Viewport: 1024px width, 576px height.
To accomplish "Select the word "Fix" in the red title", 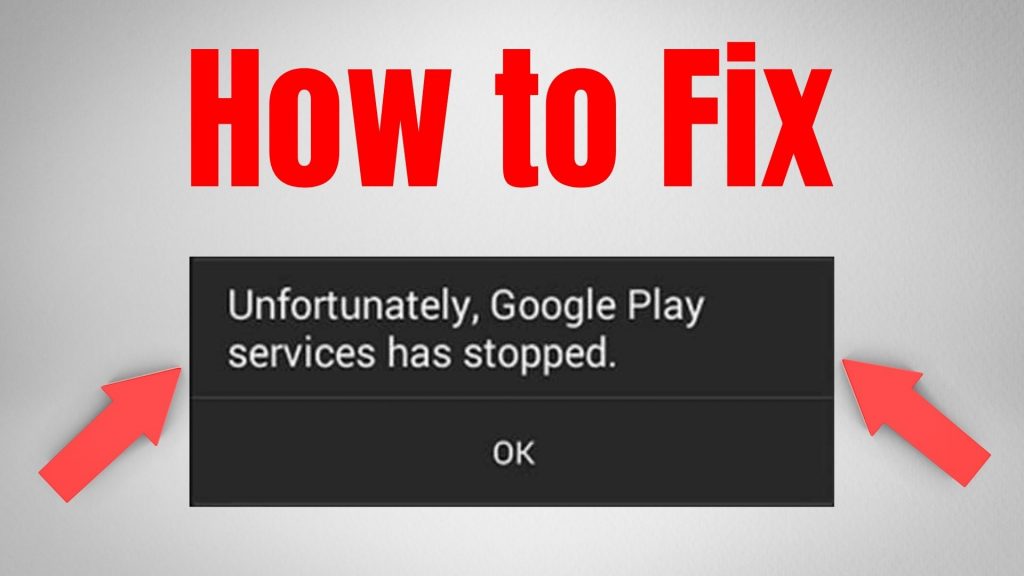I will 746,116.
